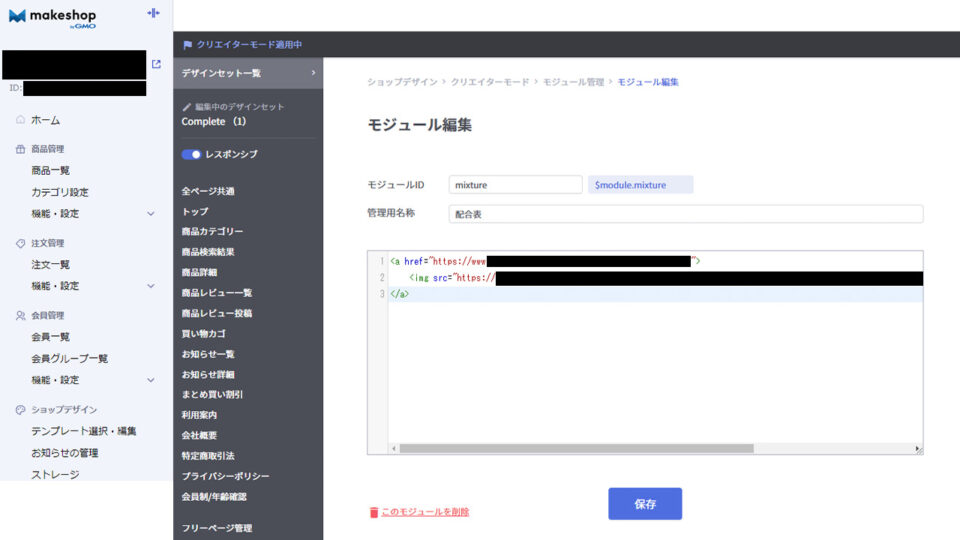Screen dimensions: 960x540
Task: Click モジュール管理 breadcrumb link
Action: [x=571, y=82]
